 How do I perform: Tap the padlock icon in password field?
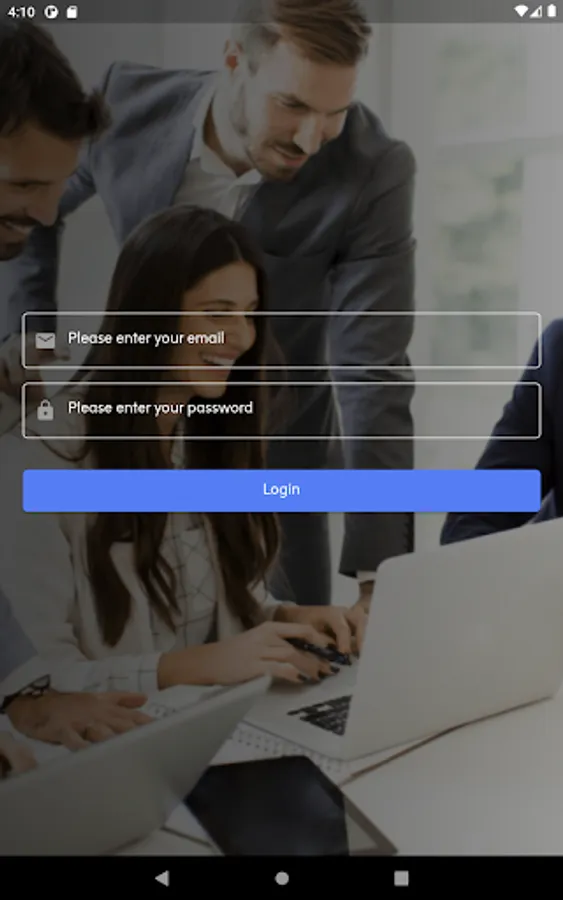45,410
